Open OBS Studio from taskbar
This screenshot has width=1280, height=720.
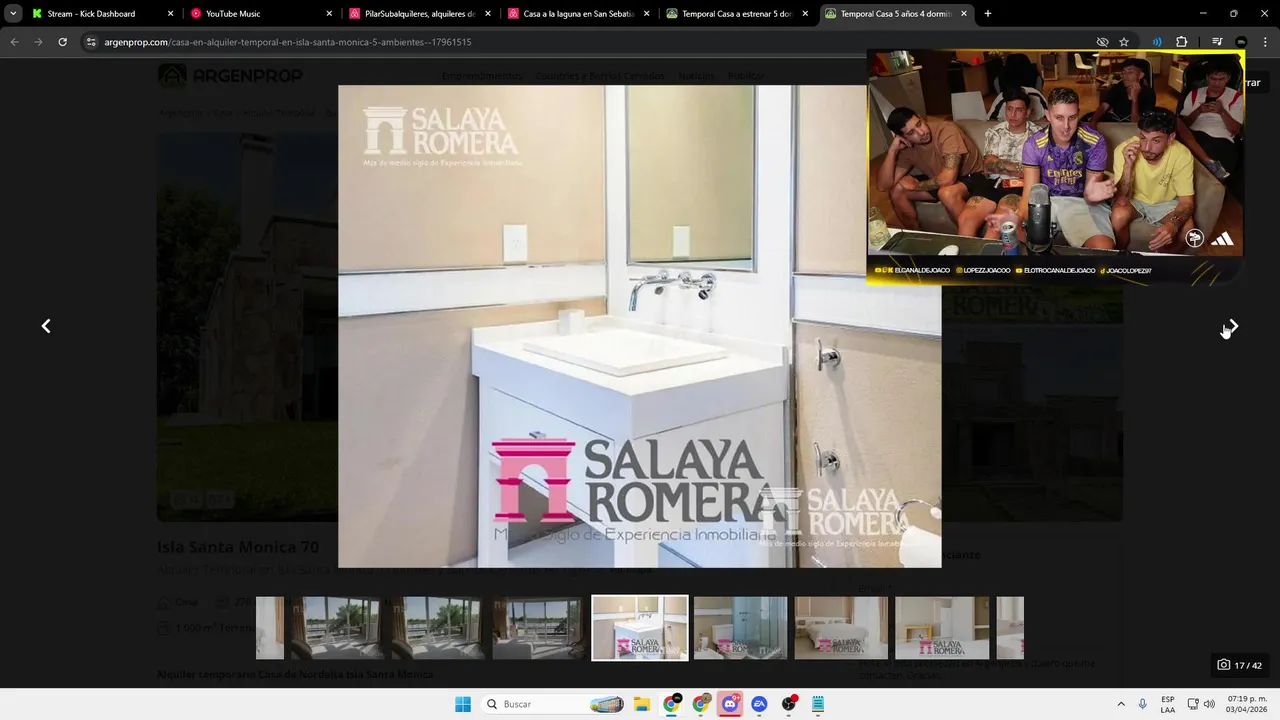(x=789, y=704)
